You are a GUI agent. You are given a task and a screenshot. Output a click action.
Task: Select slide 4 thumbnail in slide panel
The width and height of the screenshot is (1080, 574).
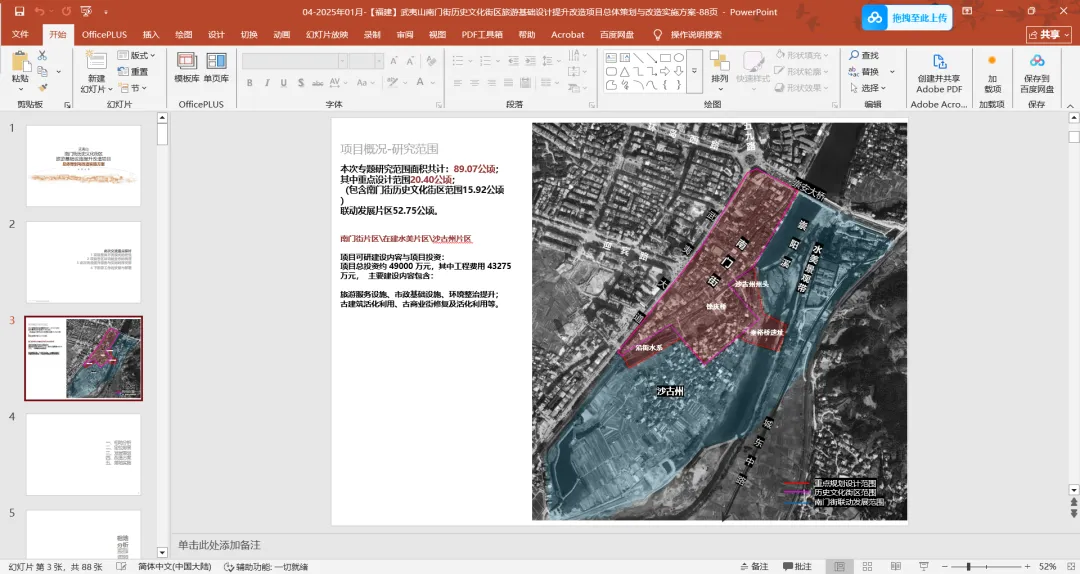coord(83,455)
